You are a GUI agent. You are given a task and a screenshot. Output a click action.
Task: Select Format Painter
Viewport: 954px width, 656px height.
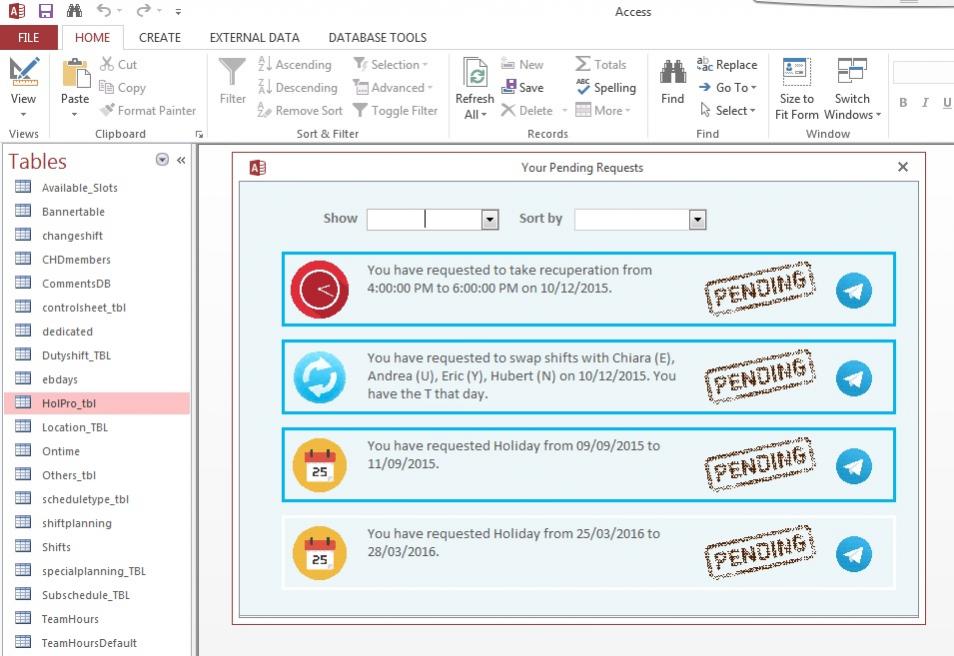[x=148, y=111]
